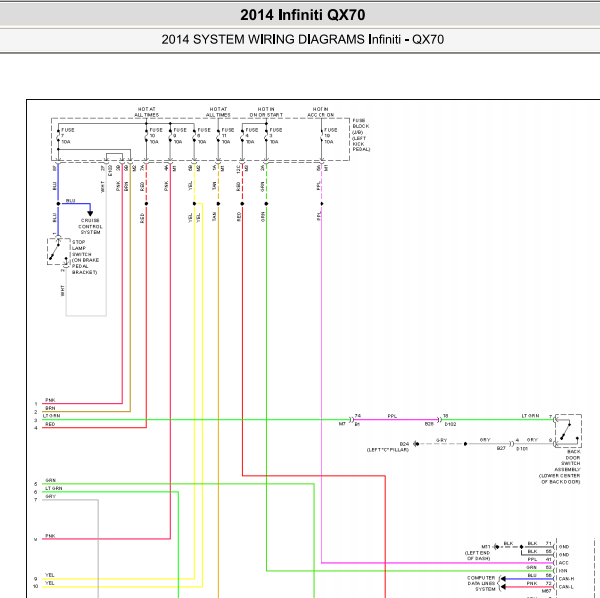Click the 'CAN-L' terminal label

click(x=566, y=587)
